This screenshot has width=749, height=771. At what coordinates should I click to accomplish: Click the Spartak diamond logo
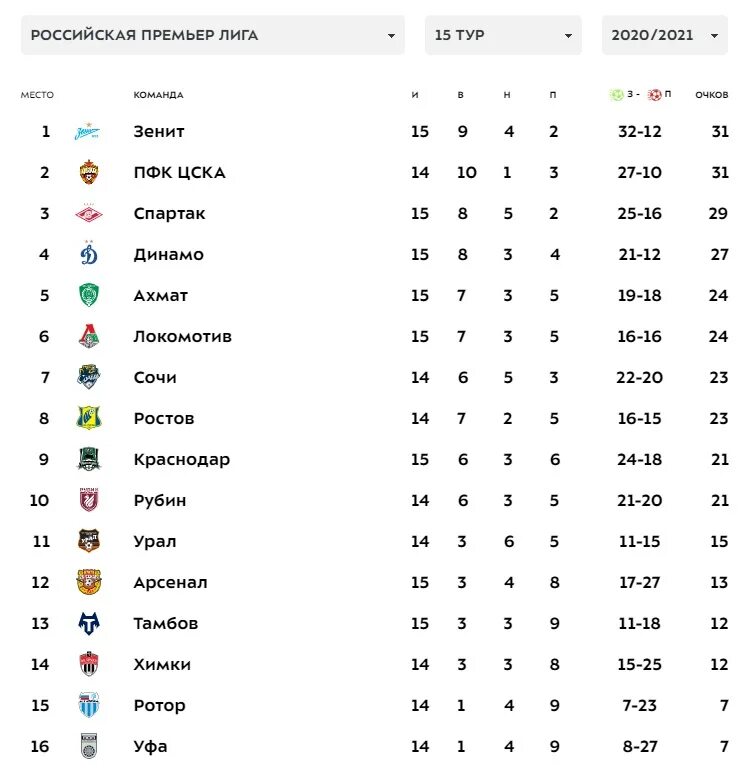click(x=89, y=214)
